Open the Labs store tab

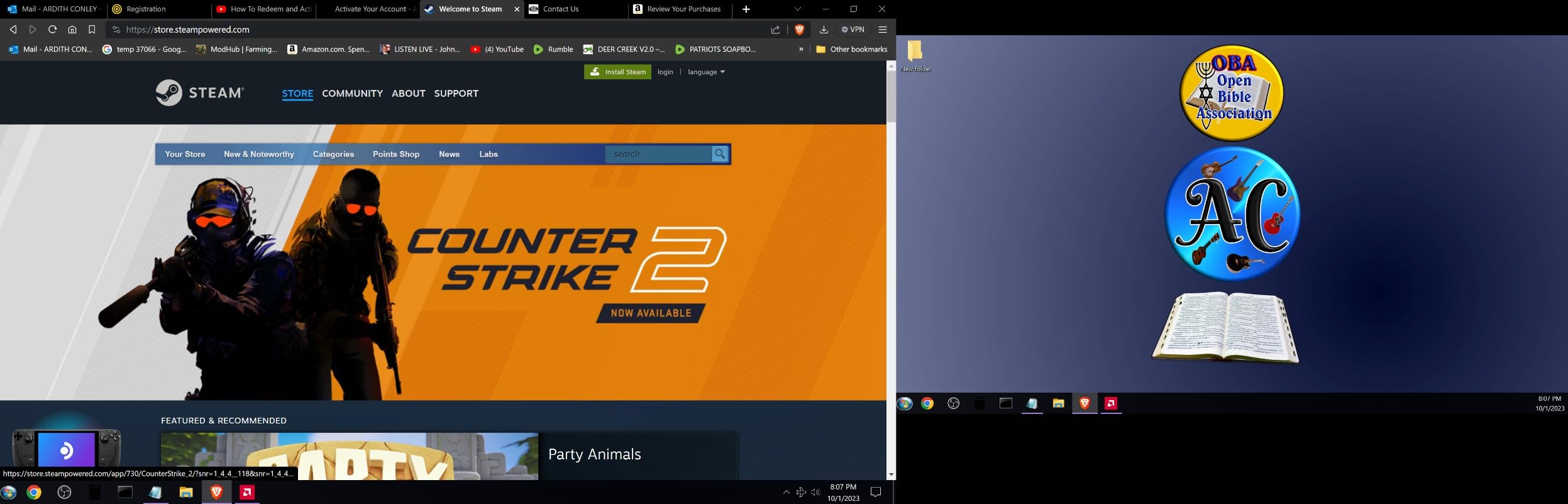(489, 154)
